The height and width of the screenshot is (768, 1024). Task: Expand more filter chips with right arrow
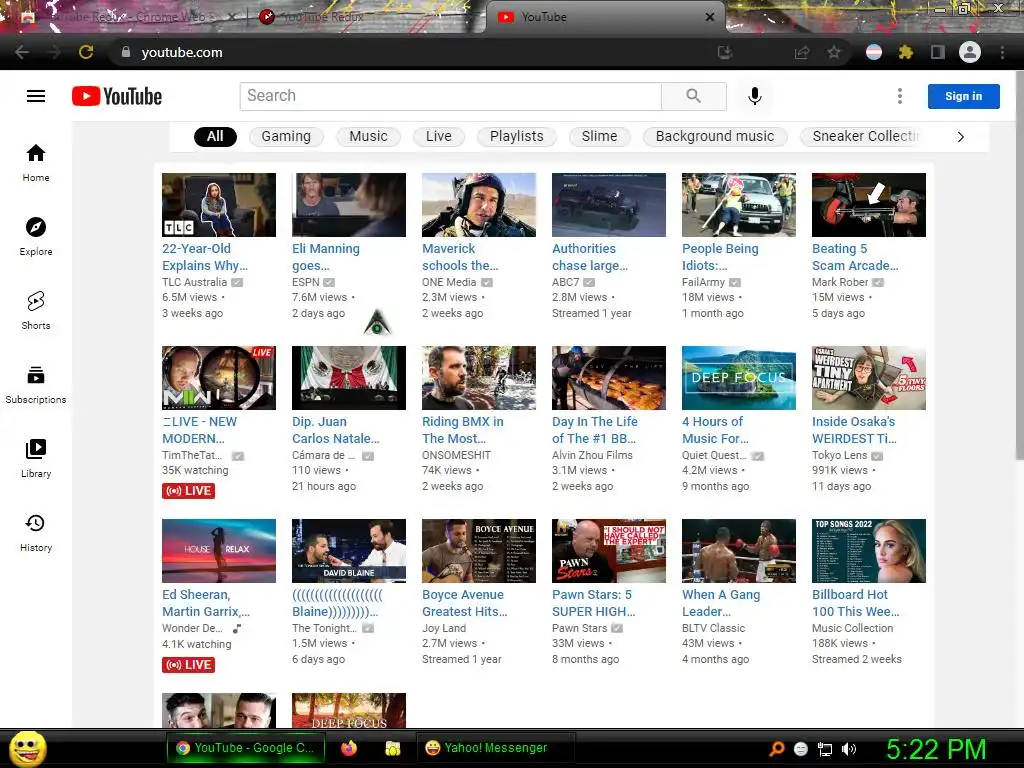pyautogui.click(x=960, y=137)
